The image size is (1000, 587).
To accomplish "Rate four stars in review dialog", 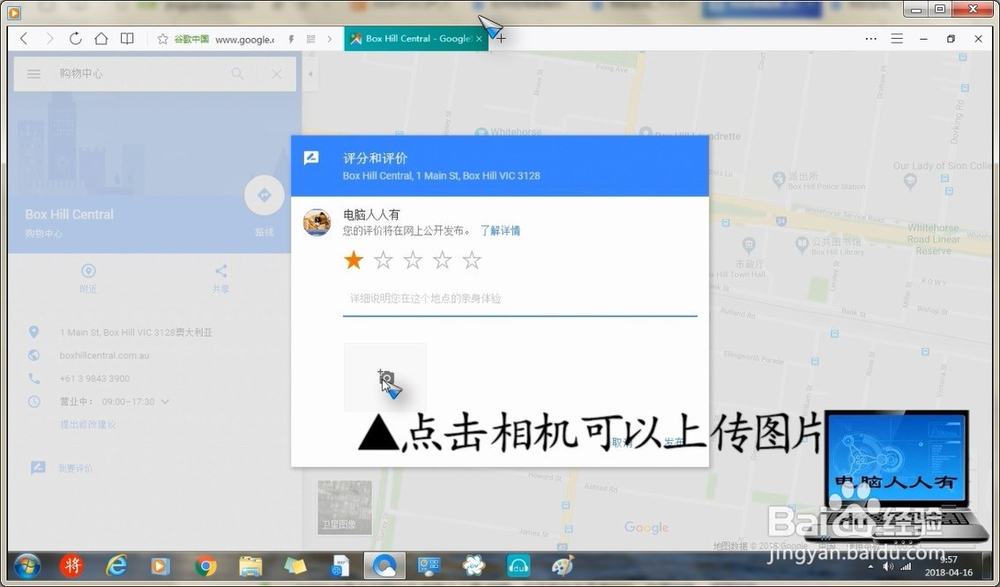I will pyautogui.click(x=442, y=260).
